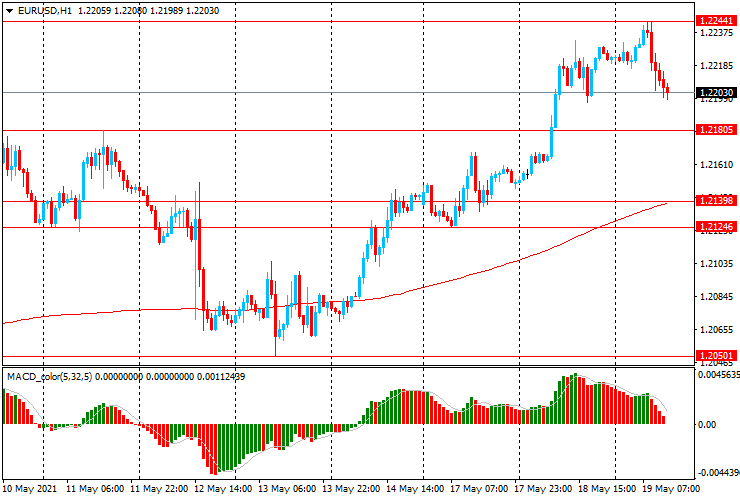The width and height of the screenshot is (740, 500).
Task: Click the 18 May 15:00 time label
Action: click(x=607, y=488)
